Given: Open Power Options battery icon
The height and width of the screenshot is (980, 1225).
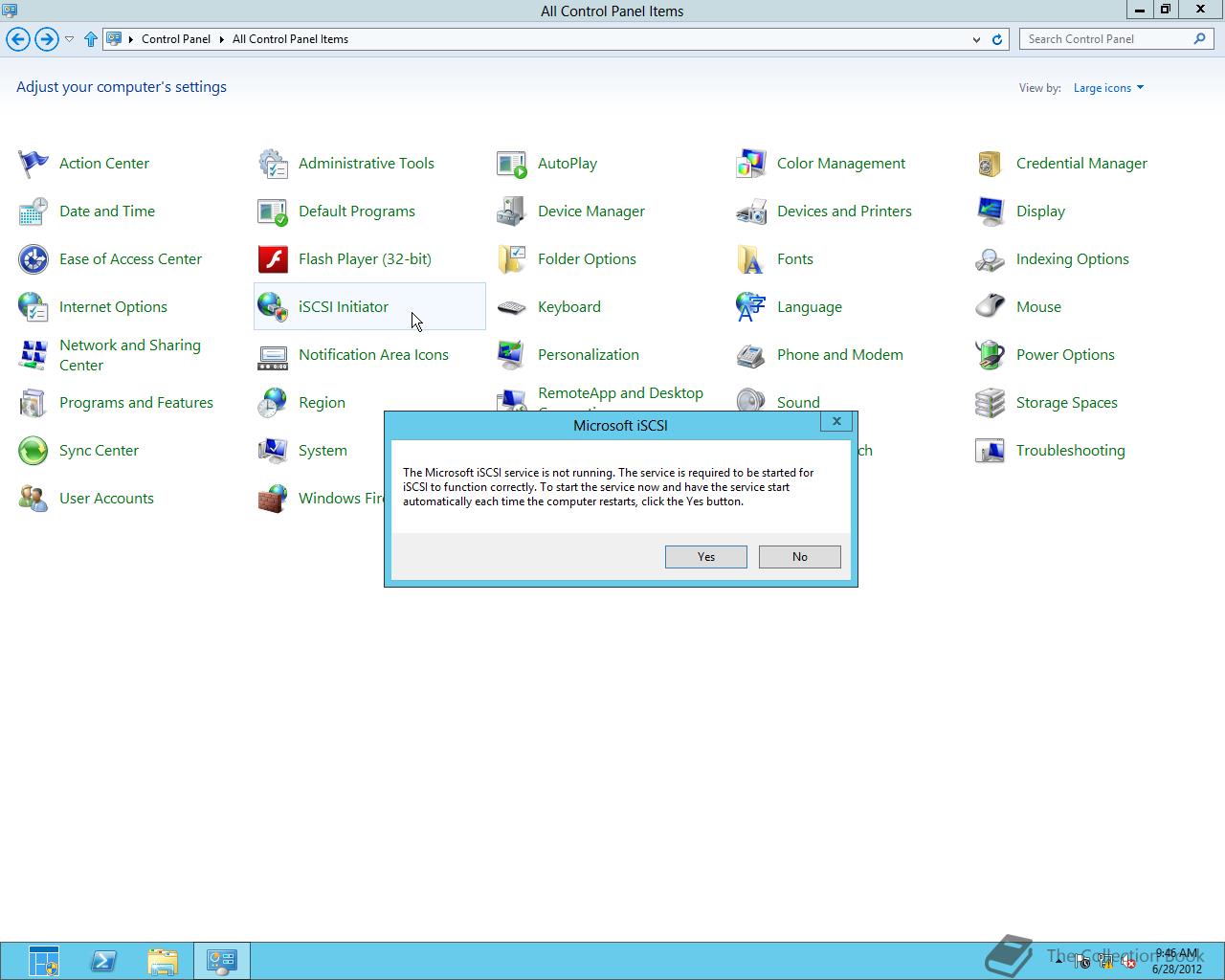Looking at the screenshot, I should (991, 355).
